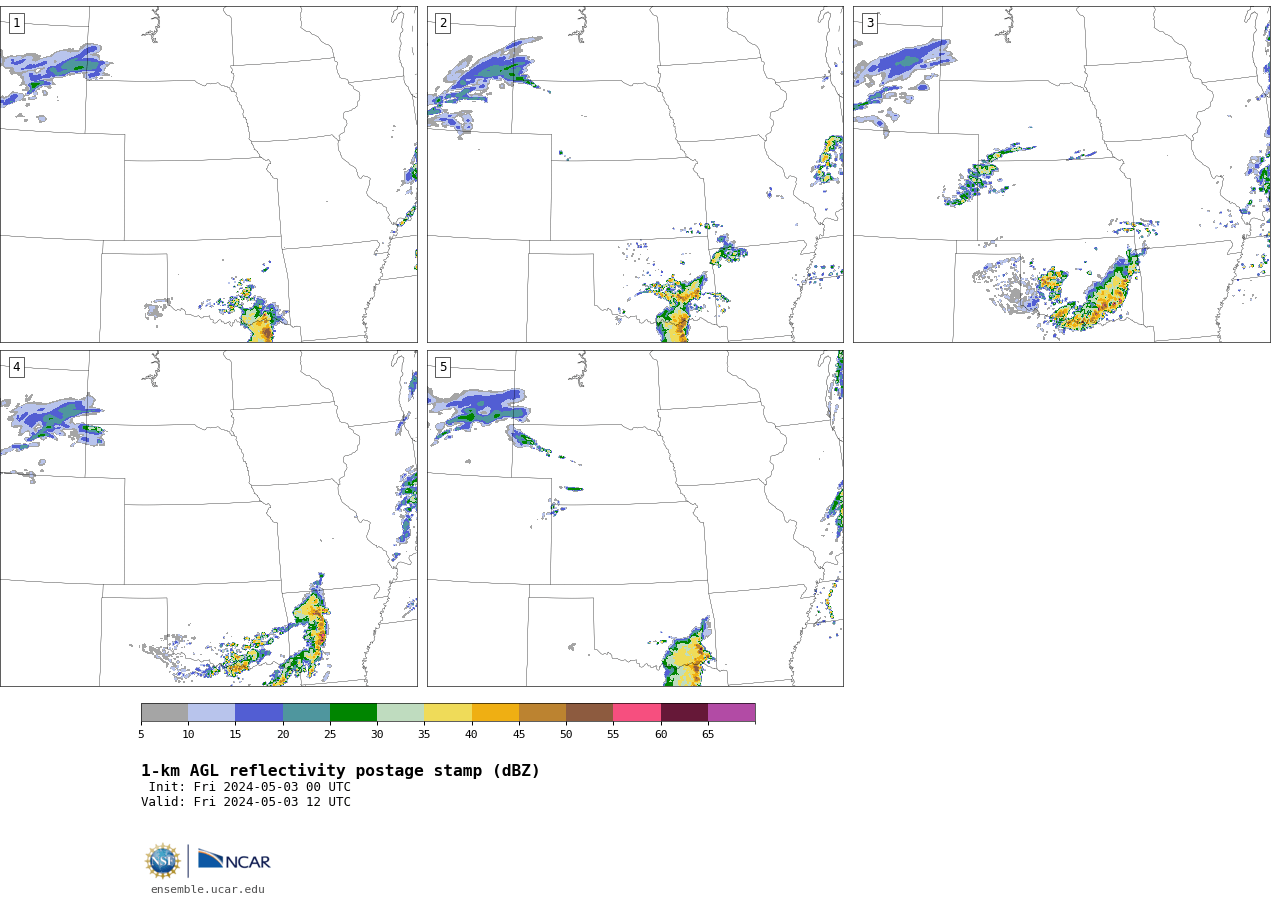
Task: Click the purple 65+ dBZ swatch
Action: (731, 713)
